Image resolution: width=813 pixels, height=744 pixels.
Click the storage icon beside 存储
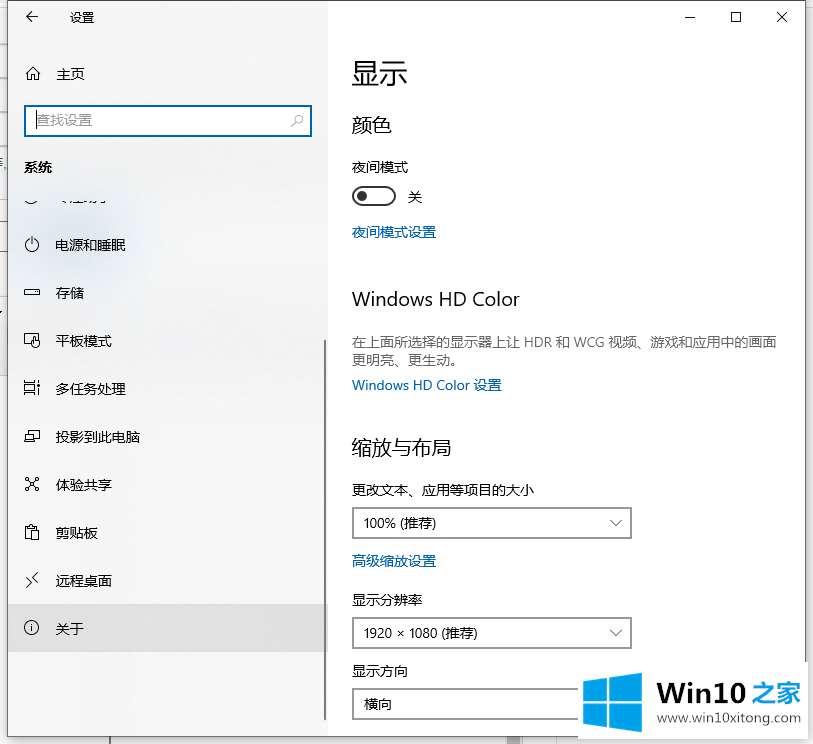[x=32, y=292]
